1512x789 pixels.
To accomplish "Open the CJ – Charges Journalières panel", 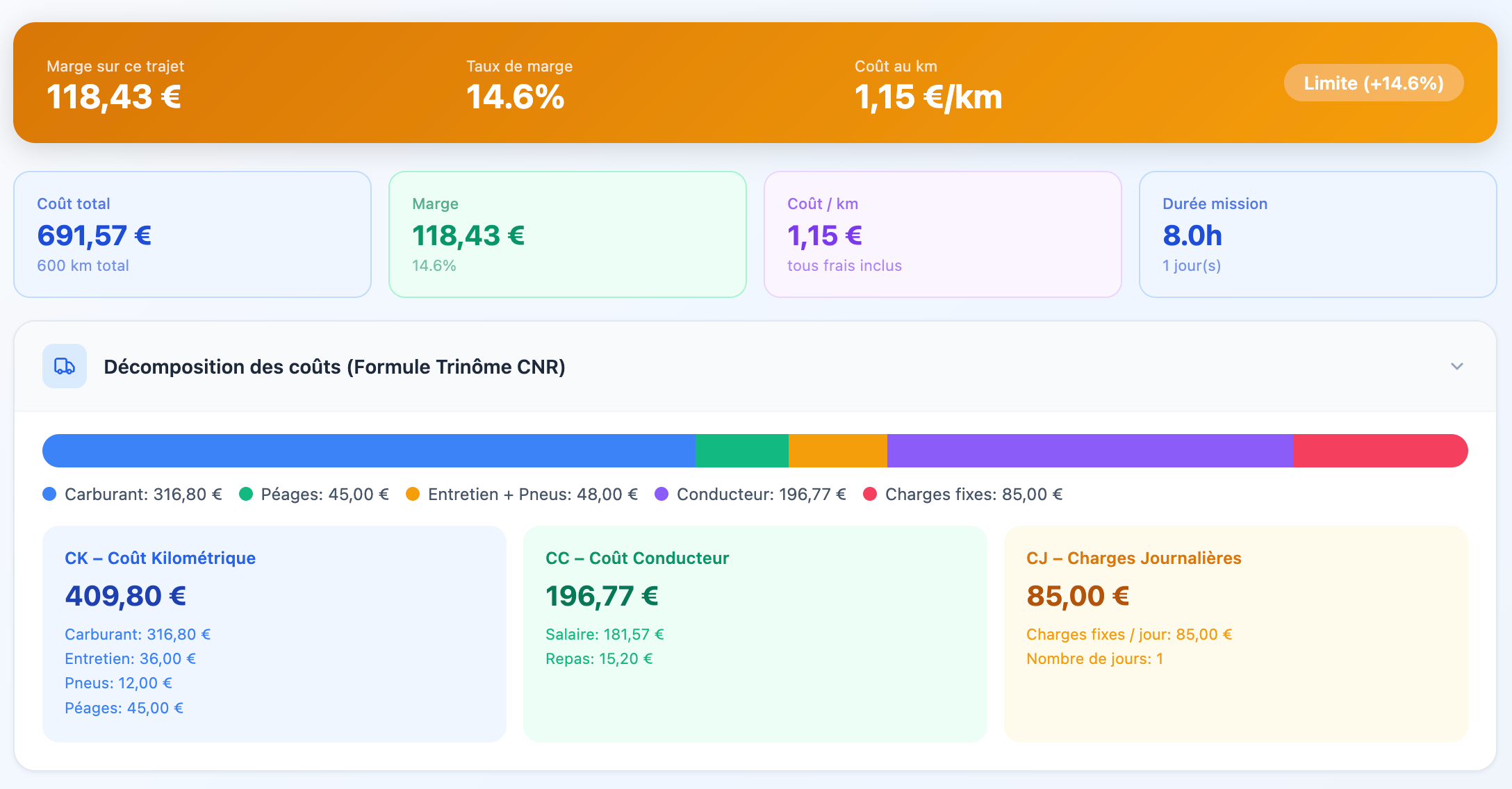I will tap(1235, 633).
